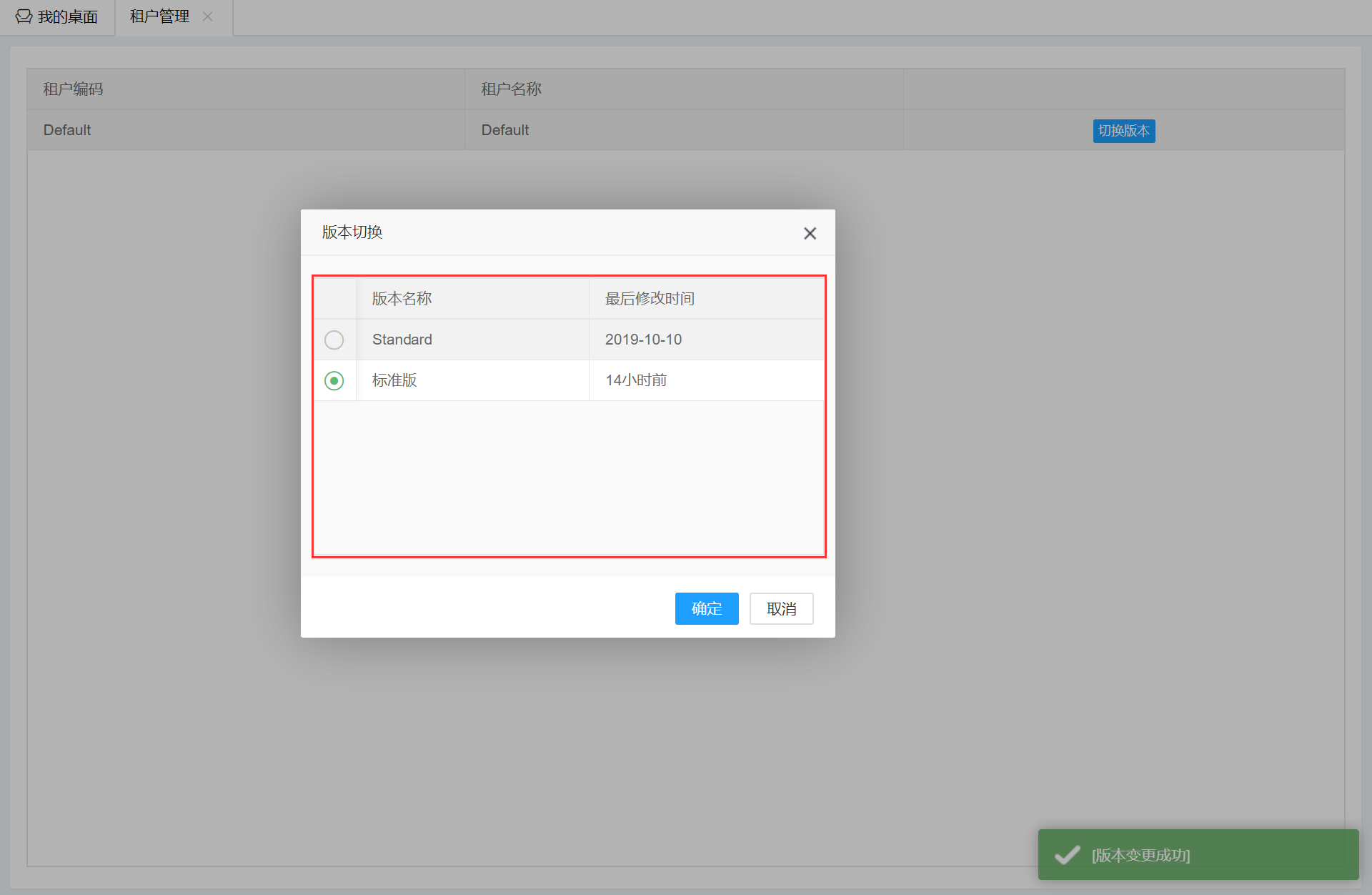
Task: Click the Standard version name cell
Action: tap(402, 340)
